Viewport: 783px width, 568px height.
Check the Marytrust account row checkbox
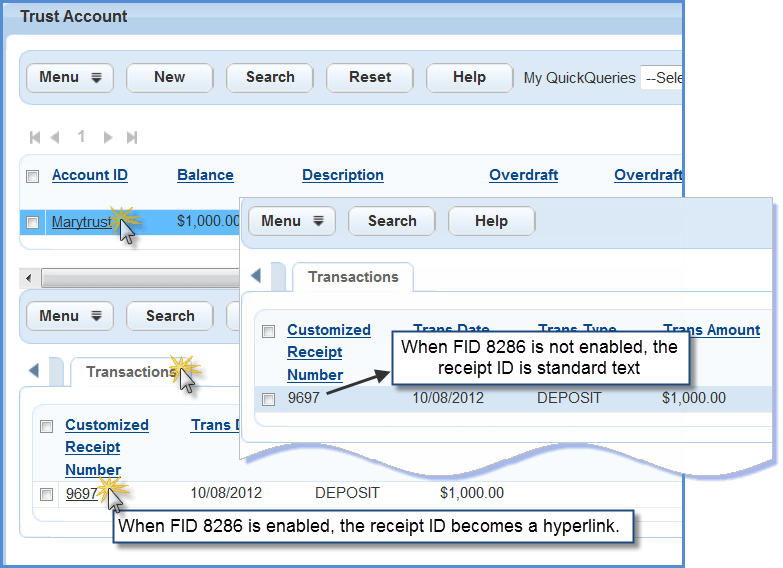(33, 222)
